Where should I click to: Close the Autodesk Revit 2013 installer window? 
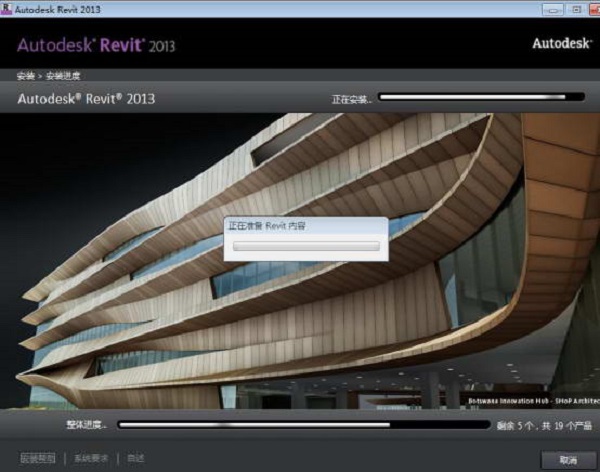click(595, 10)
